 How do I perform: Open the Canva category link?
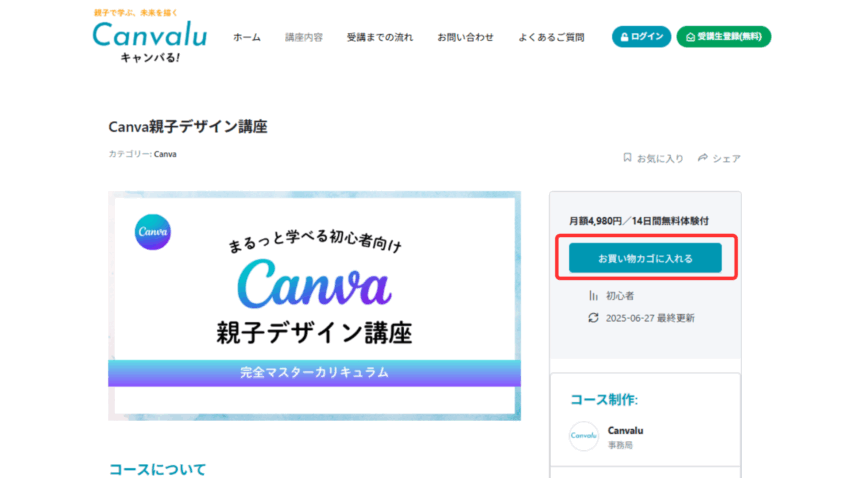pyautogui.click(x=165, y=154)
